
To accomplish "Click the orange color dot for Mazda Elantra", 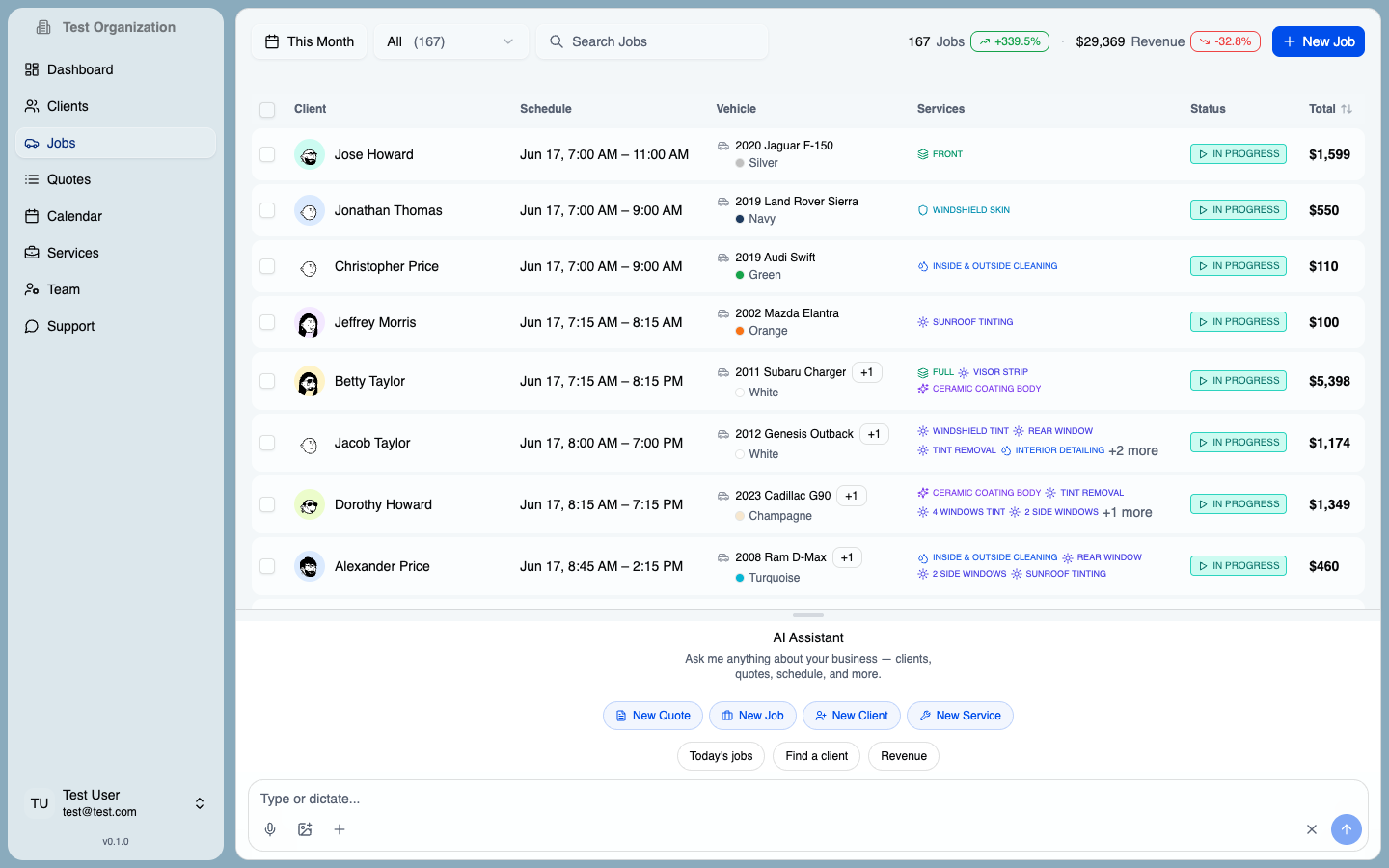I will tap(740, 331).
